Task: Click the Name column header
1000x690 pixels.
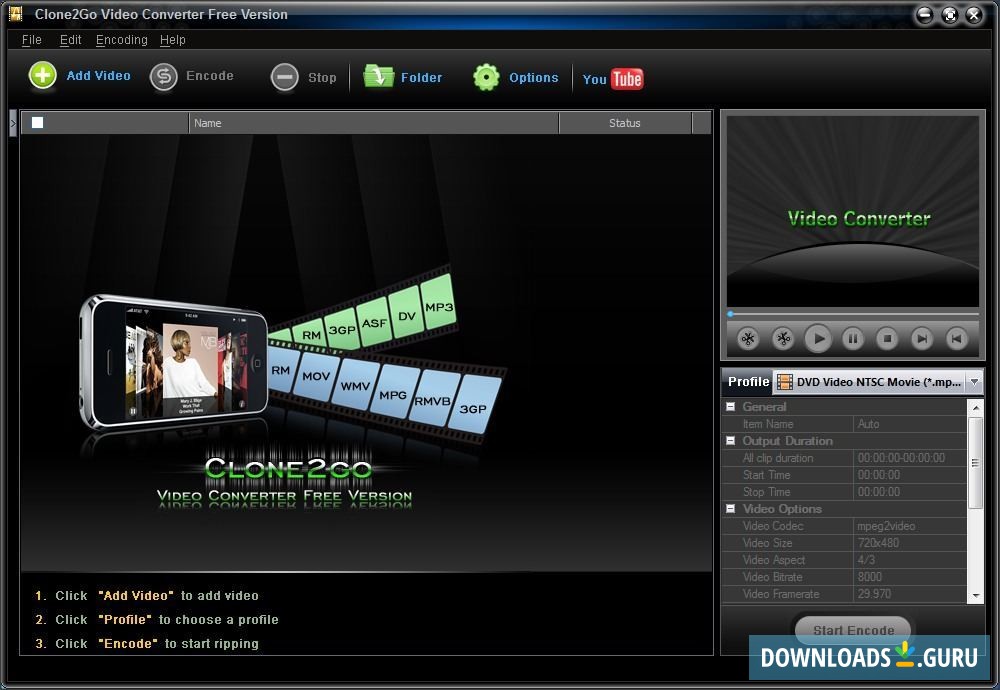Action: click(374, 123)
